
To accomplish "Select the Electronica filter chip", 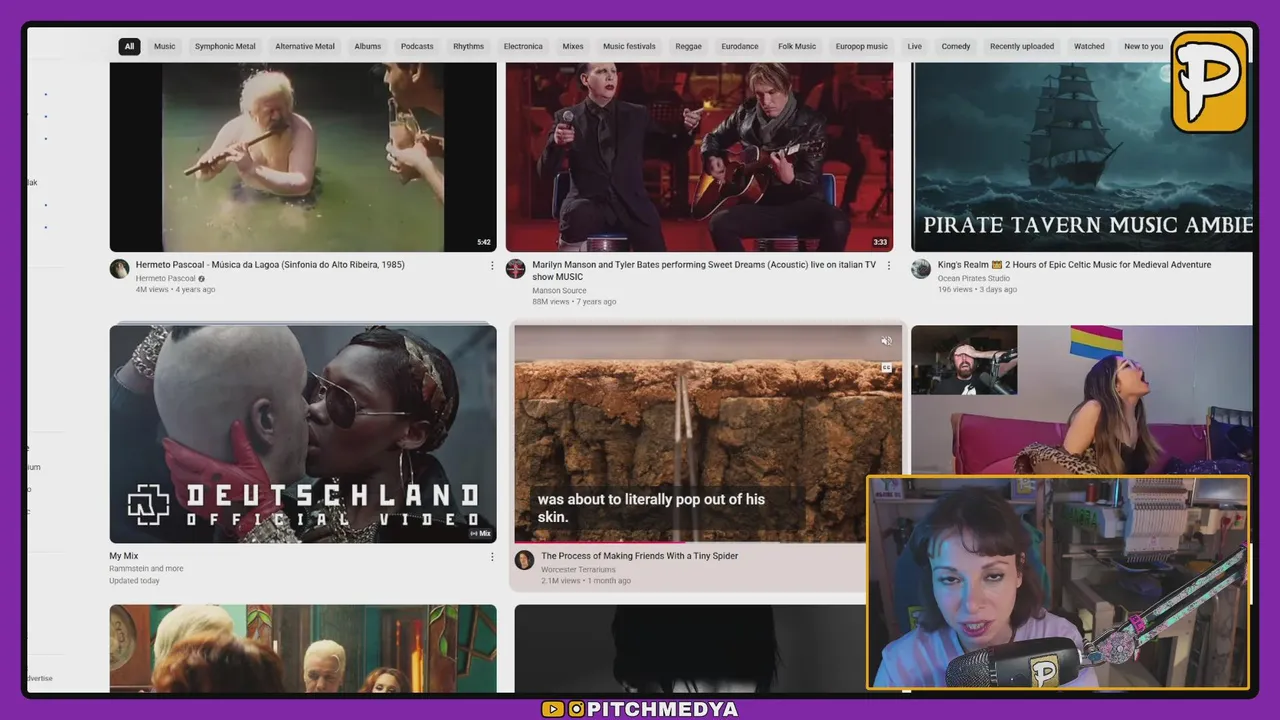I will click(523, 46).
